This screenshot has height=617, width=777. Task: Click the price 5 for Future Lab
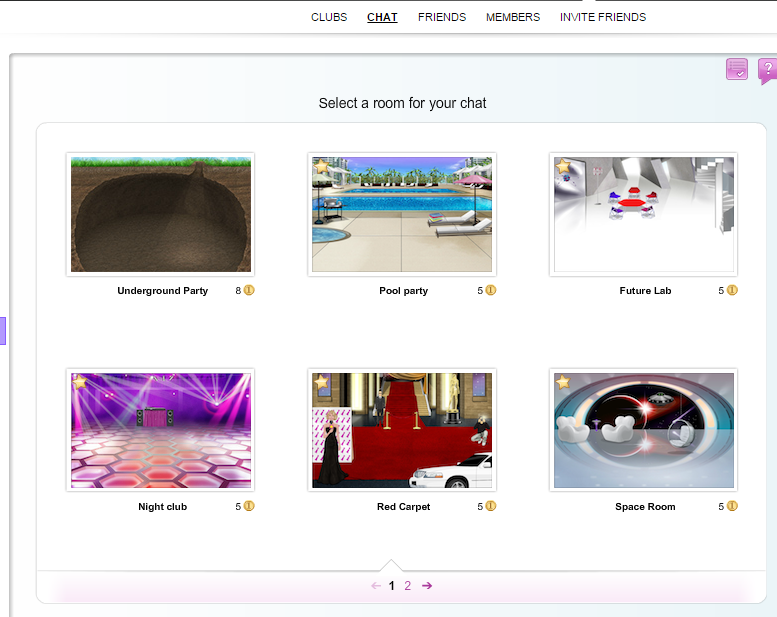(722, 291)
